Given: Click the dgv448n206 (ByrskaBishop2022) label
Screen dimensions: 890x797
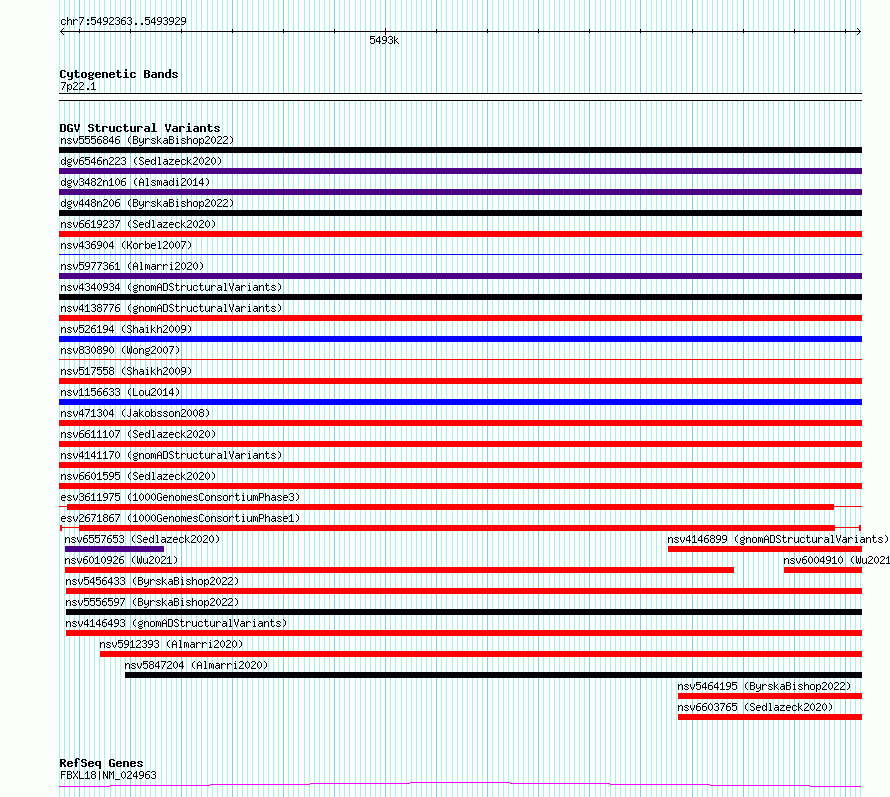Looking at the screenshot, I should click(147, 203).
